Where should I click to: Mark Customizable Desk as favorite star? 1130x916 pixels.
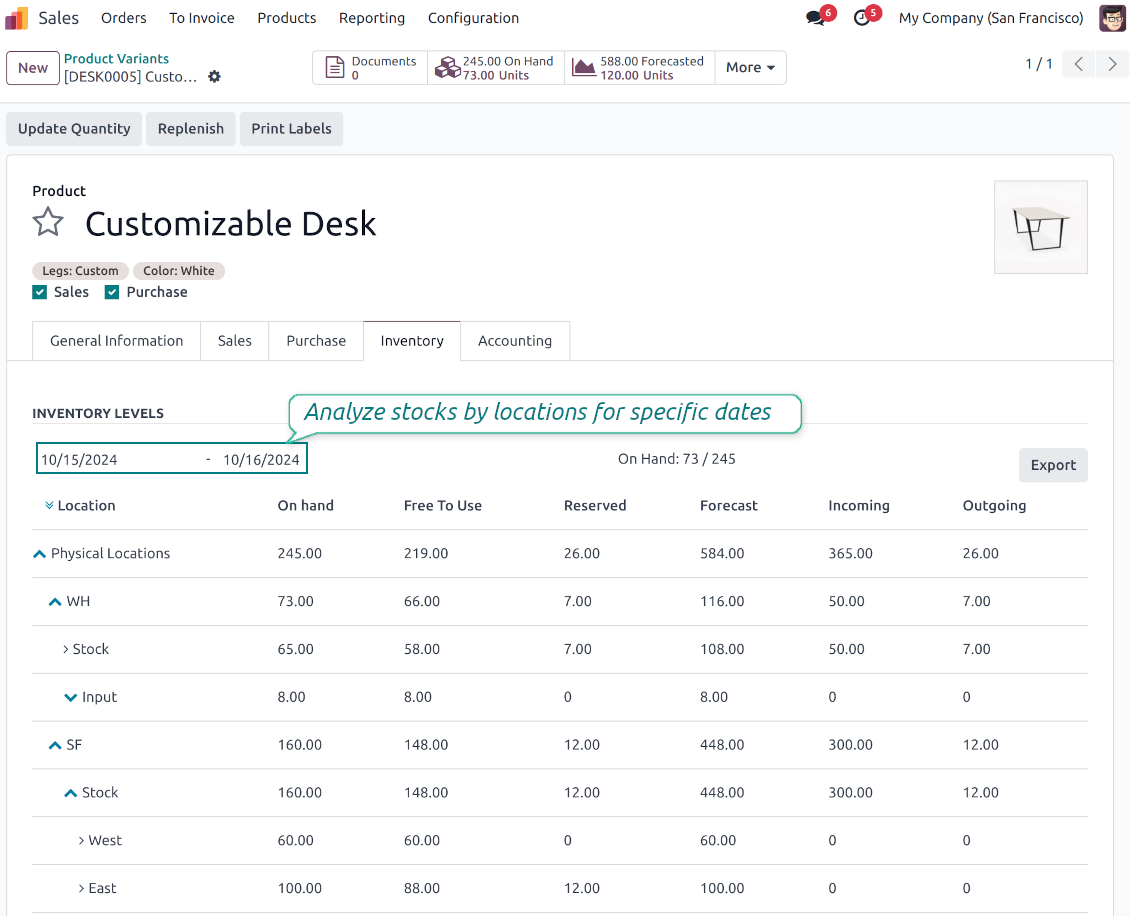click(x=48, y=222)
